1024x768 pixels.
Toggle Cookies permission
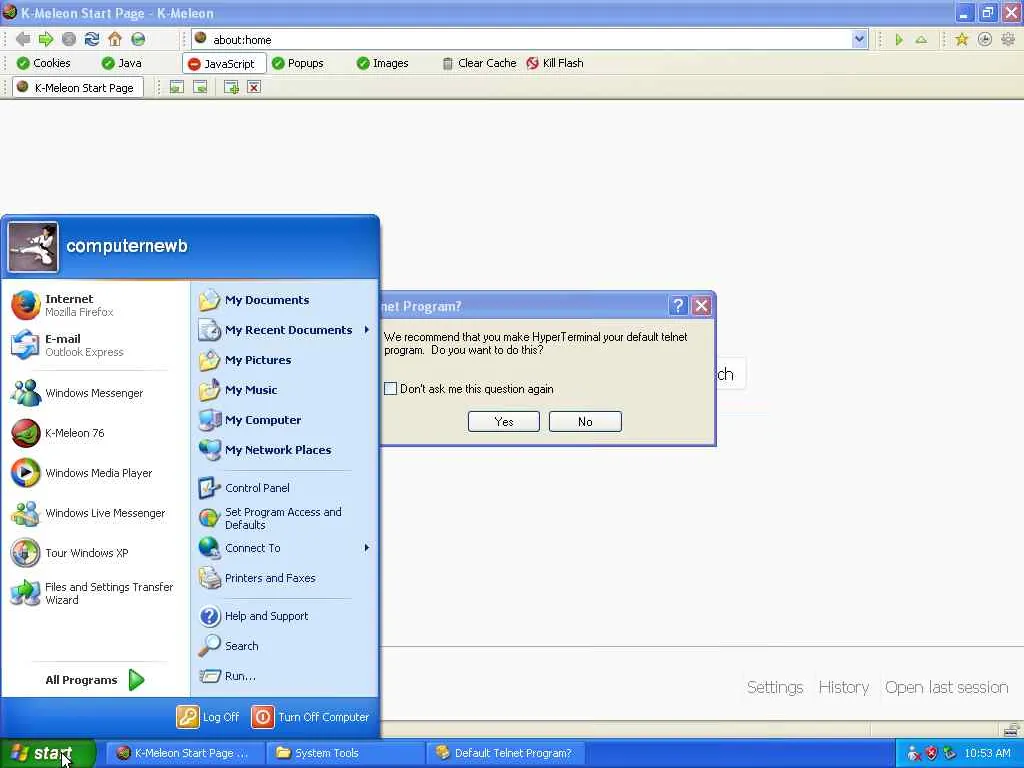coord(43,63)
